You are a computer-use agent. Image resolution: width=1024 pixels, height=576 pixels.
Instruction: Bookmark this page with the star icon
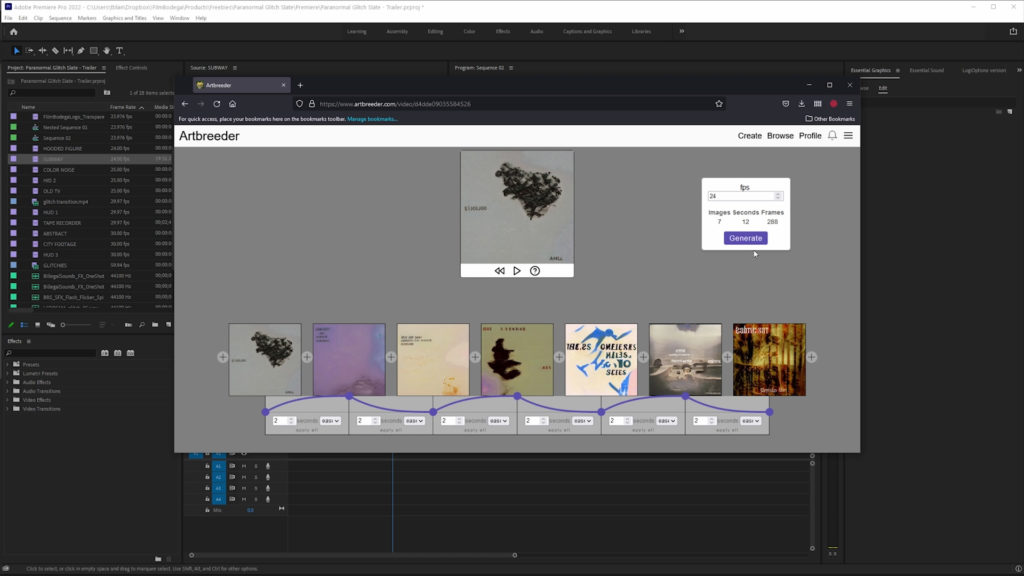(x=719, y=104)
